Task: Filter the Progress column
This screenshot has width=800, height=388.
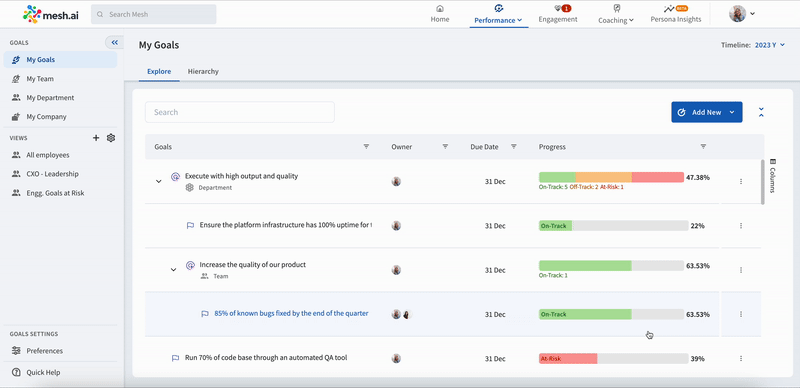Action: click(x=703, y=147)
